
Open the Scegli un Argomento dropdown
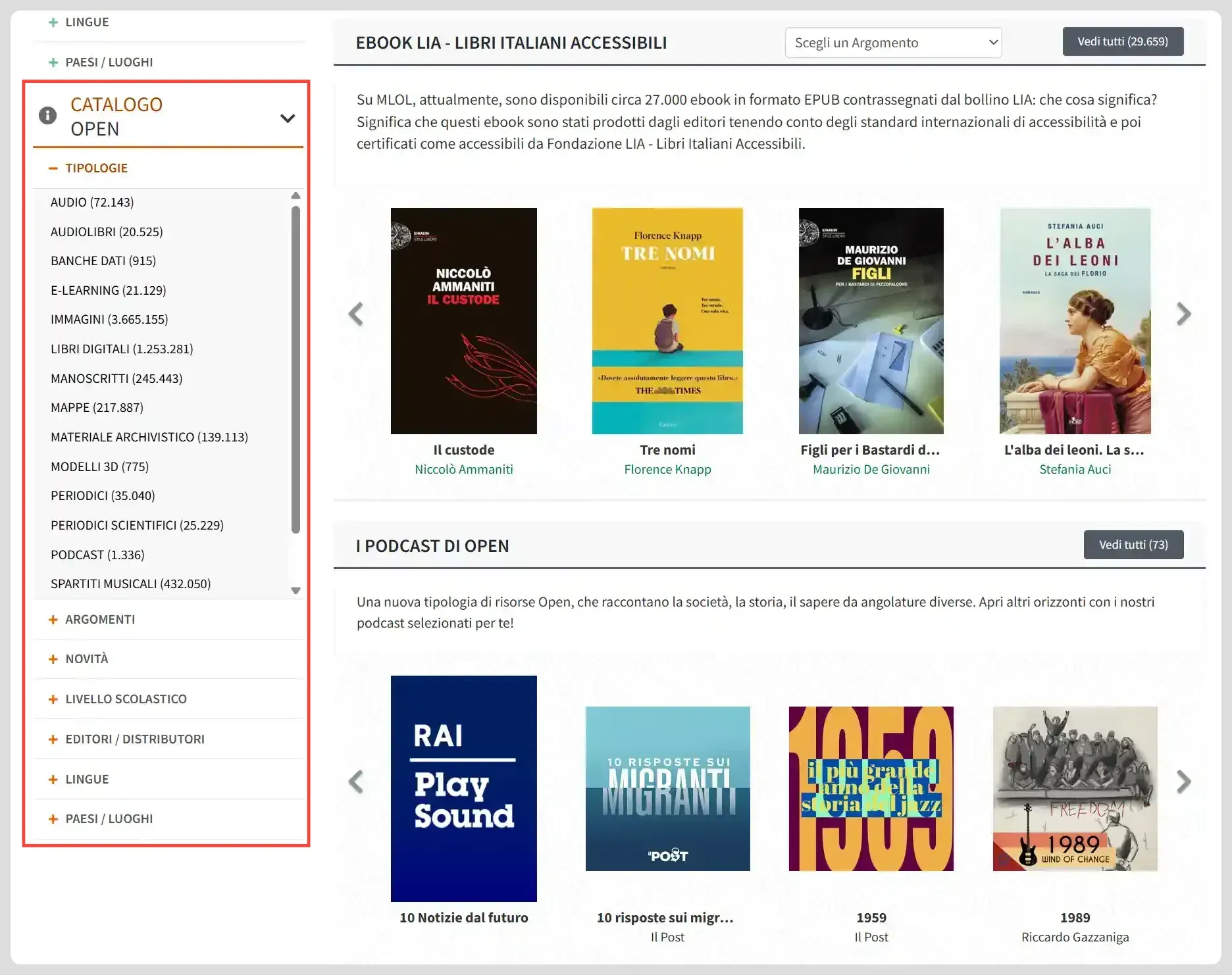point(893,41)
